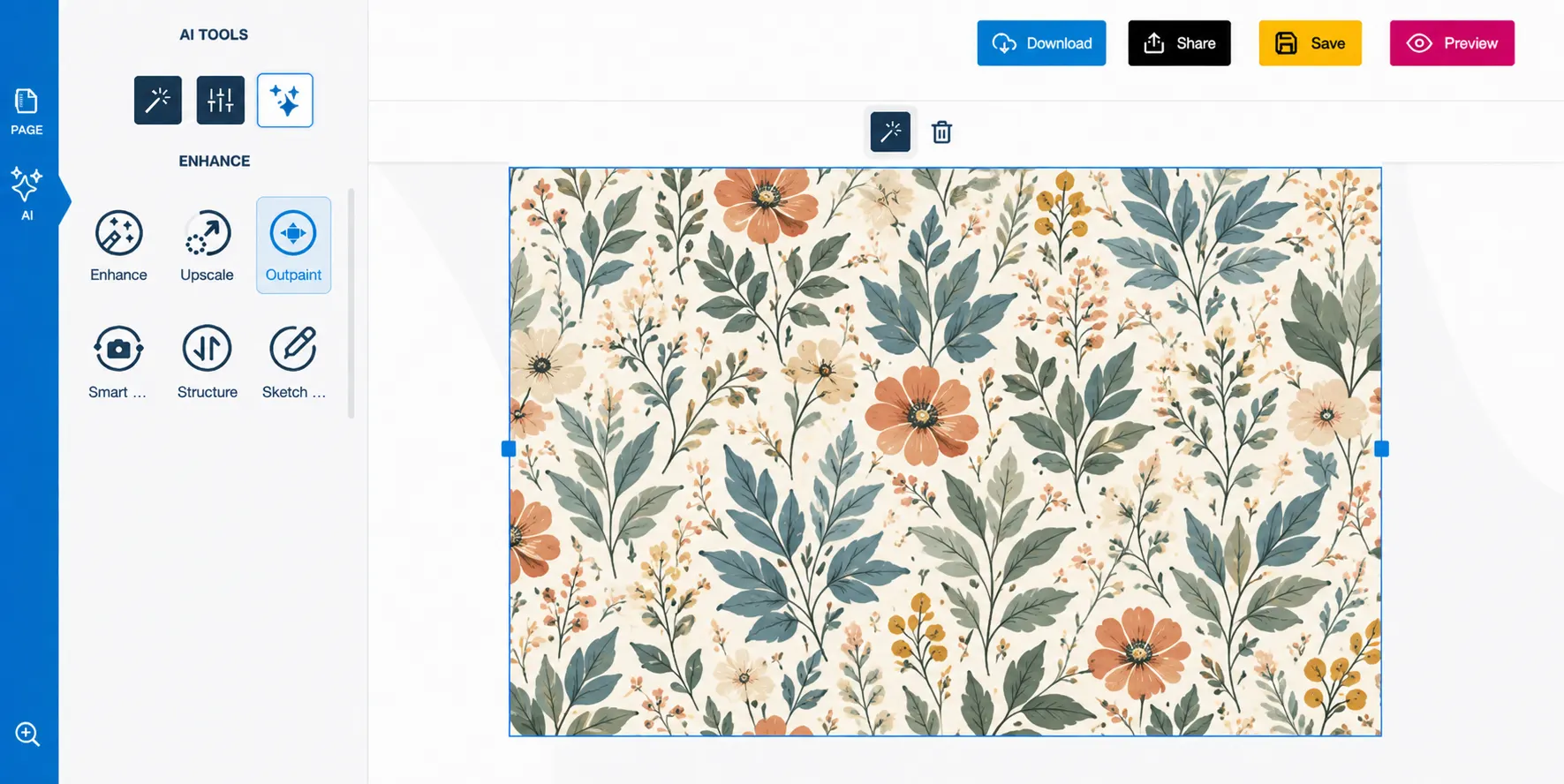Click the AI TOOLS panel title

tap(214, 34)
